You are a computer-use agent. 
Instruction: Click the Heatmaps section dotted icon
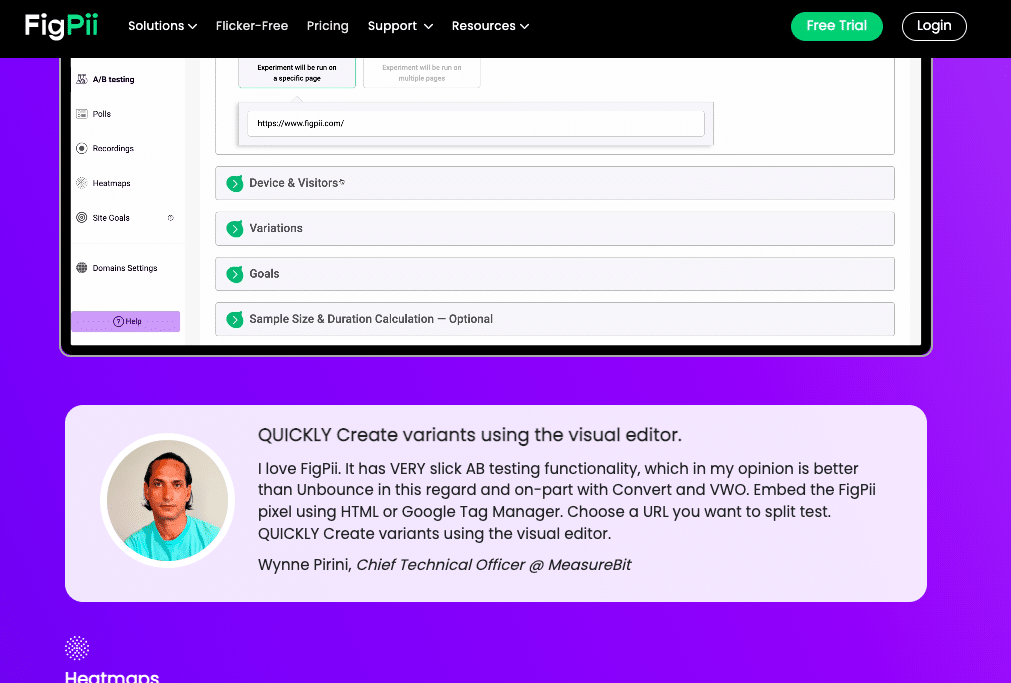coord(77,648)
